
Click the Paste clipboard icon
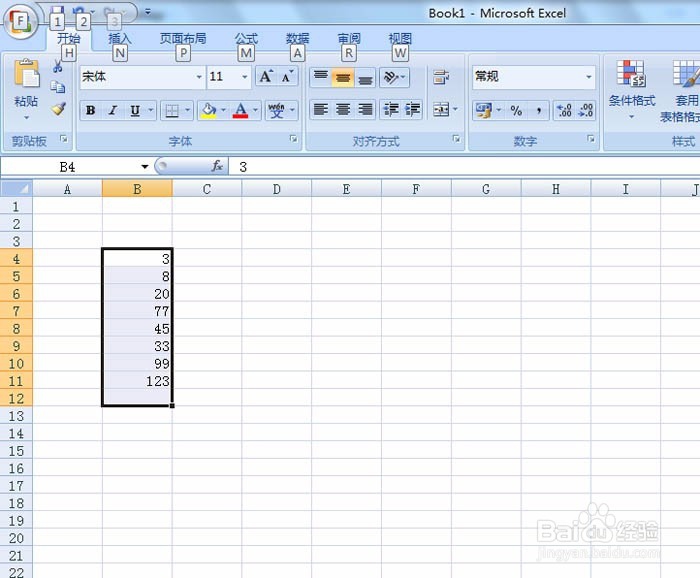(x=26, y=73)
